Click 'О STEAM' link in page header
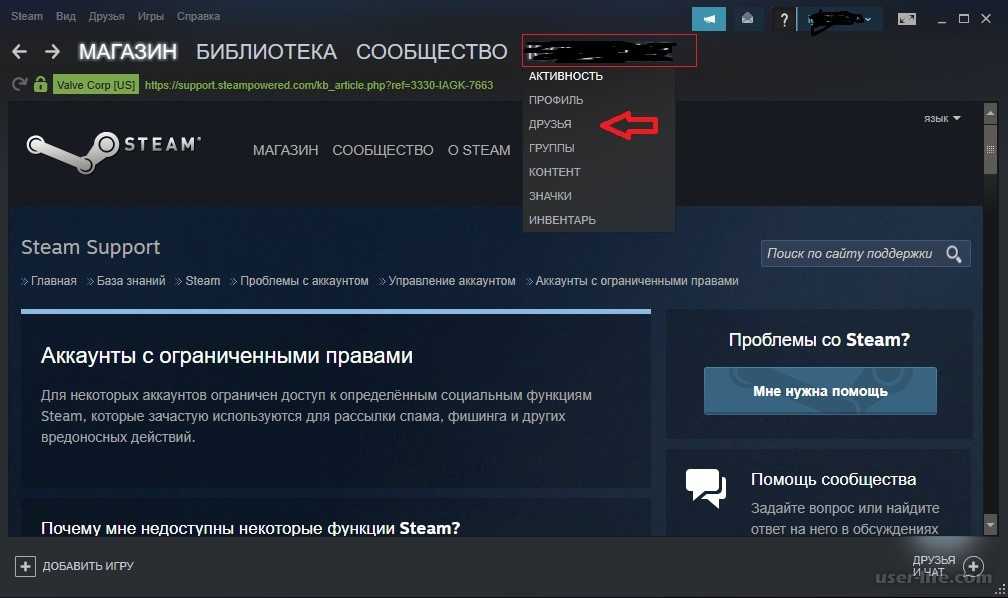 click(x=479, y=150)
